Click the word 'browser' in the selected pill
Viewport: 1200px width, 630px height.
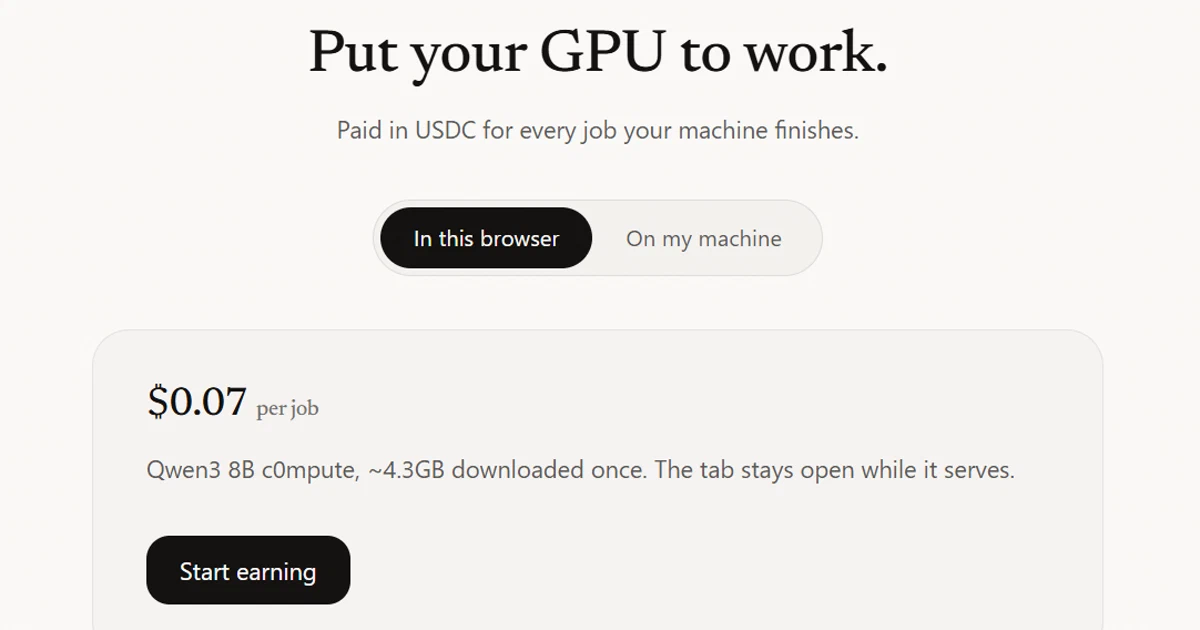520,239
